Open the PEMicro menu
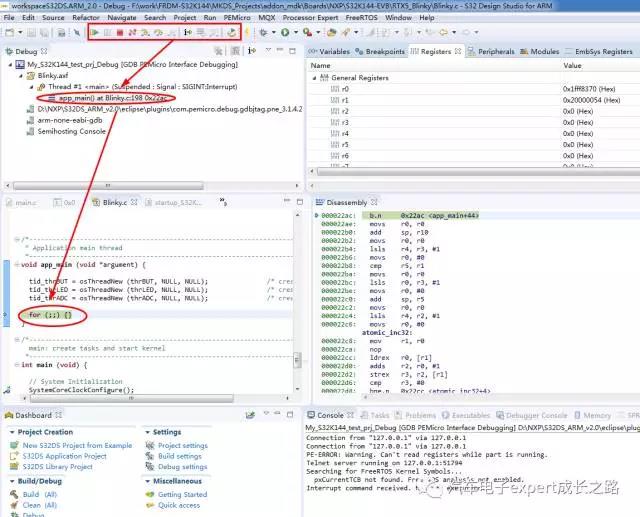640x517 pixels. (237, 18)
